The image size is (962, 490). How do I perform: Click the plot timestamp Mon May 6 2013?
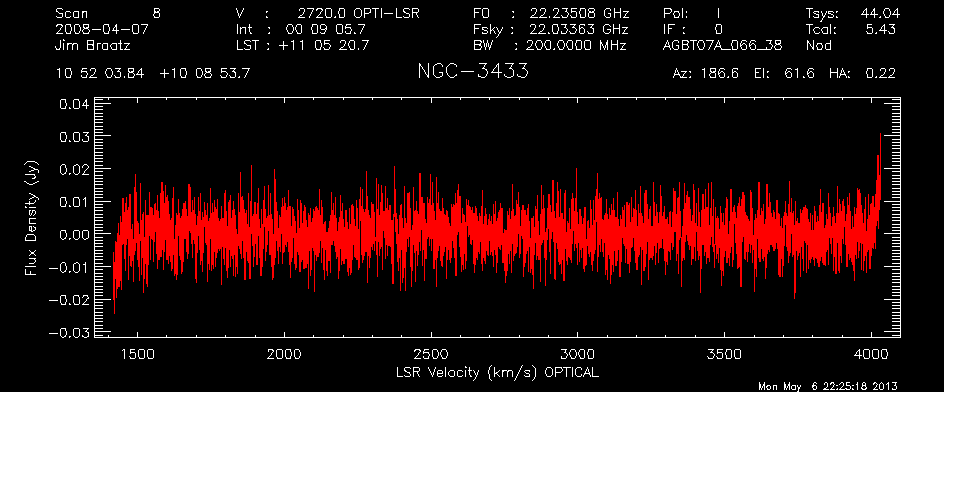pos(828,387)
